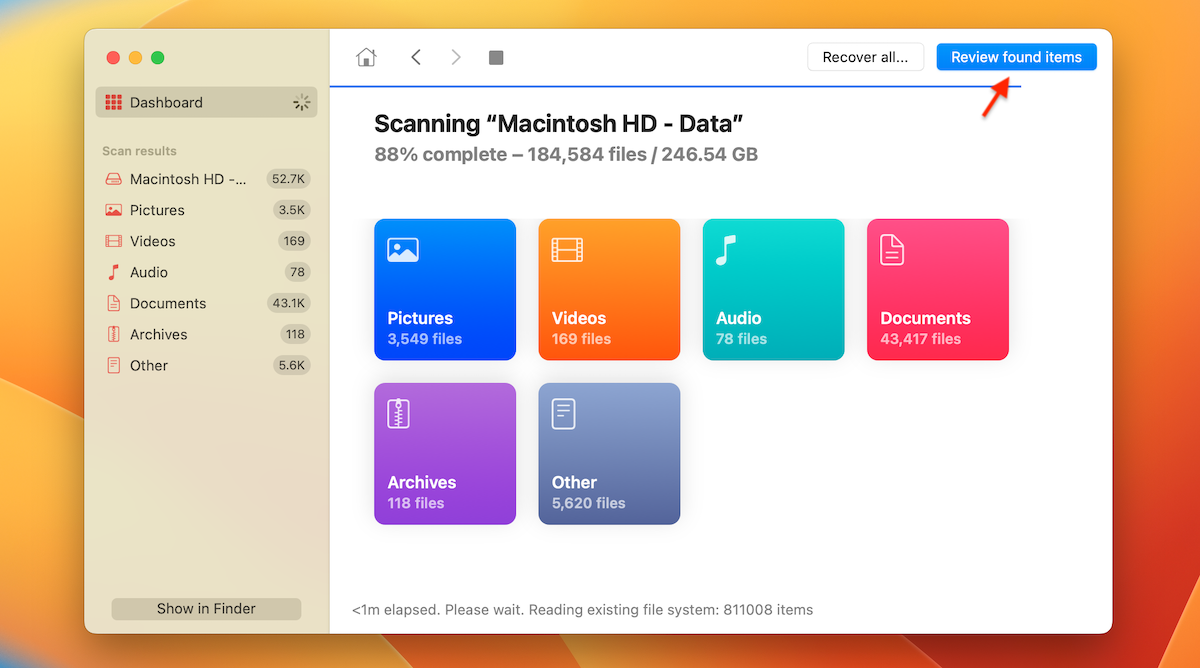
Task: Open the pink Documents card
Action: pos(937,290)
